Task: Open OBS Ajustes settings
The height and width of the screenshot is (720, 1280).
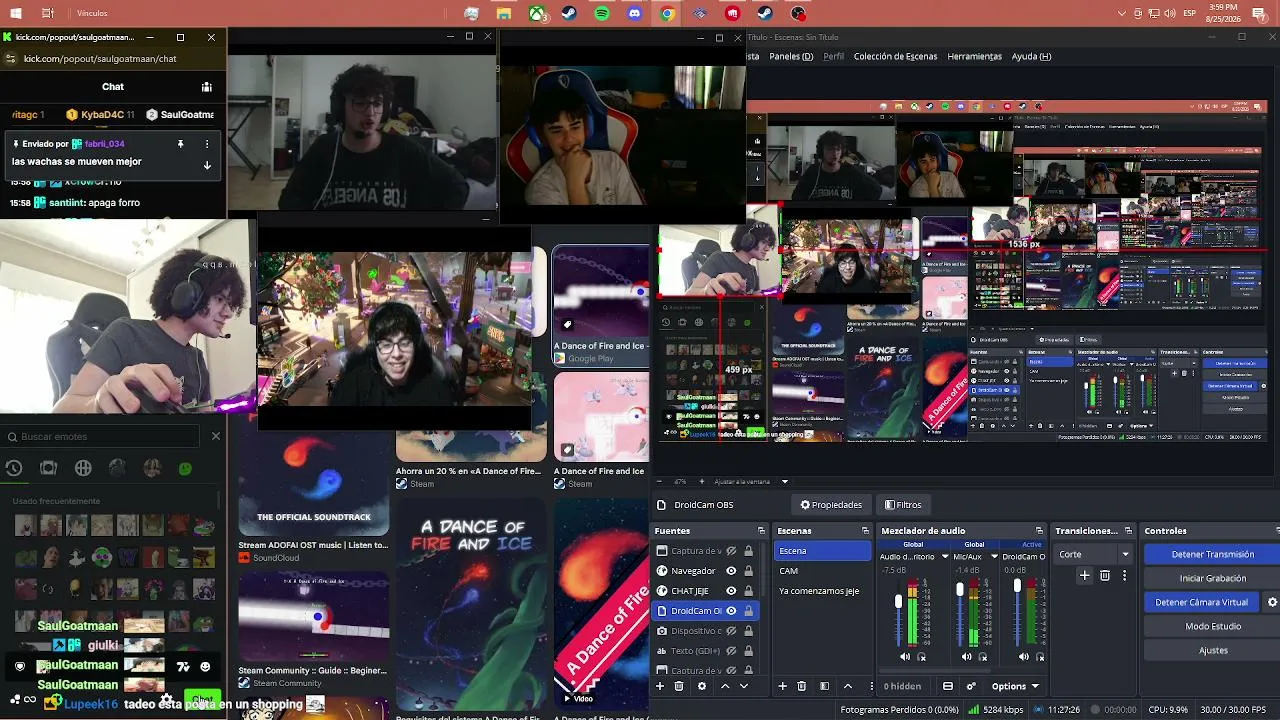Action: 1212,650
